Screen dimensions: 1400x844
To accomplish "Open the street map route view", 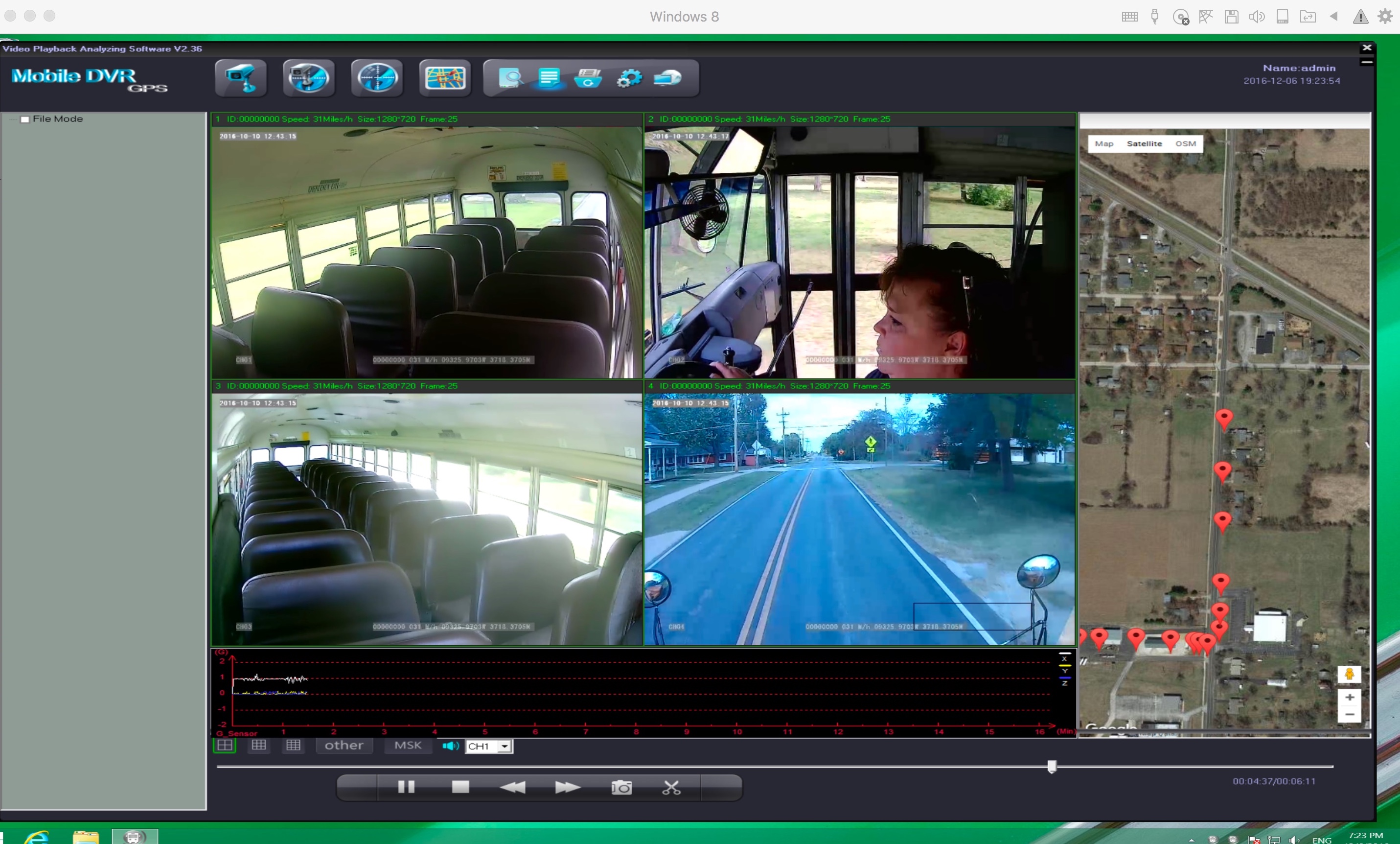I will coord(445,78).
